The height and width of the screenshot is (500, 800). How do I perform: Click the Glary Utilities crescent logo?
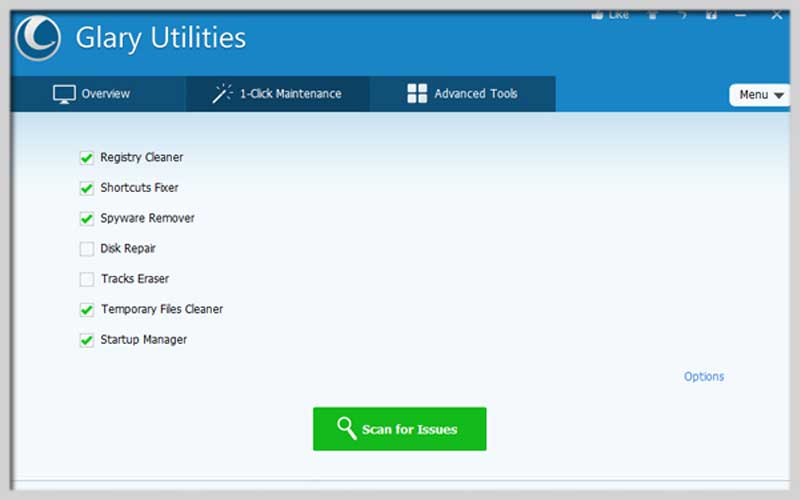(38, 38)
